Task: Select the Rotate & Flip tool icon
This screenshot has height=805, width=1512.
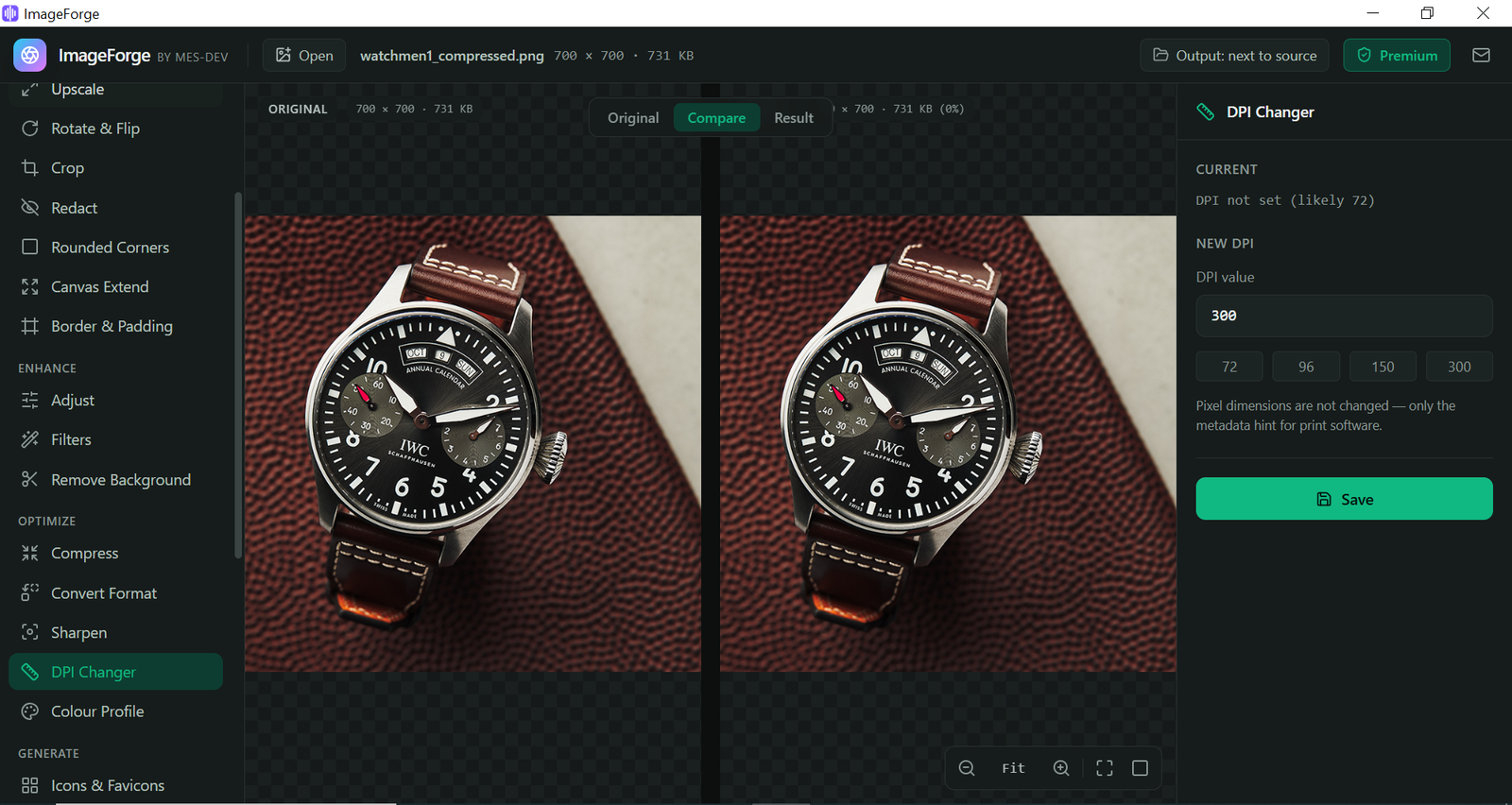Action: pos(30,128)
